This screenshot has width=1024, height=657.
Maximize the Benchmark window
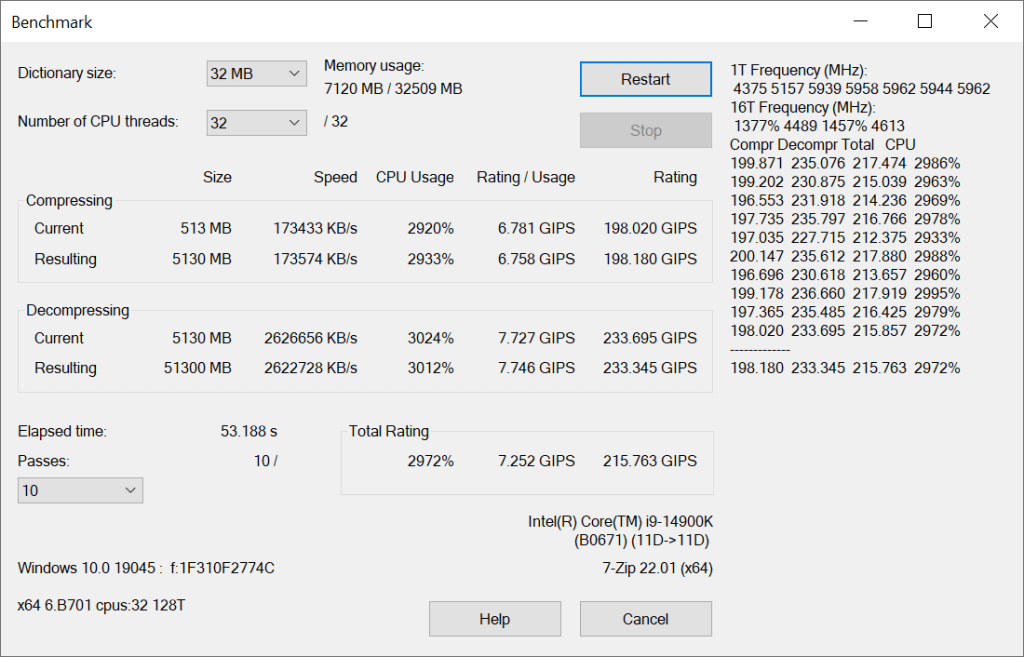coord(925,22)
